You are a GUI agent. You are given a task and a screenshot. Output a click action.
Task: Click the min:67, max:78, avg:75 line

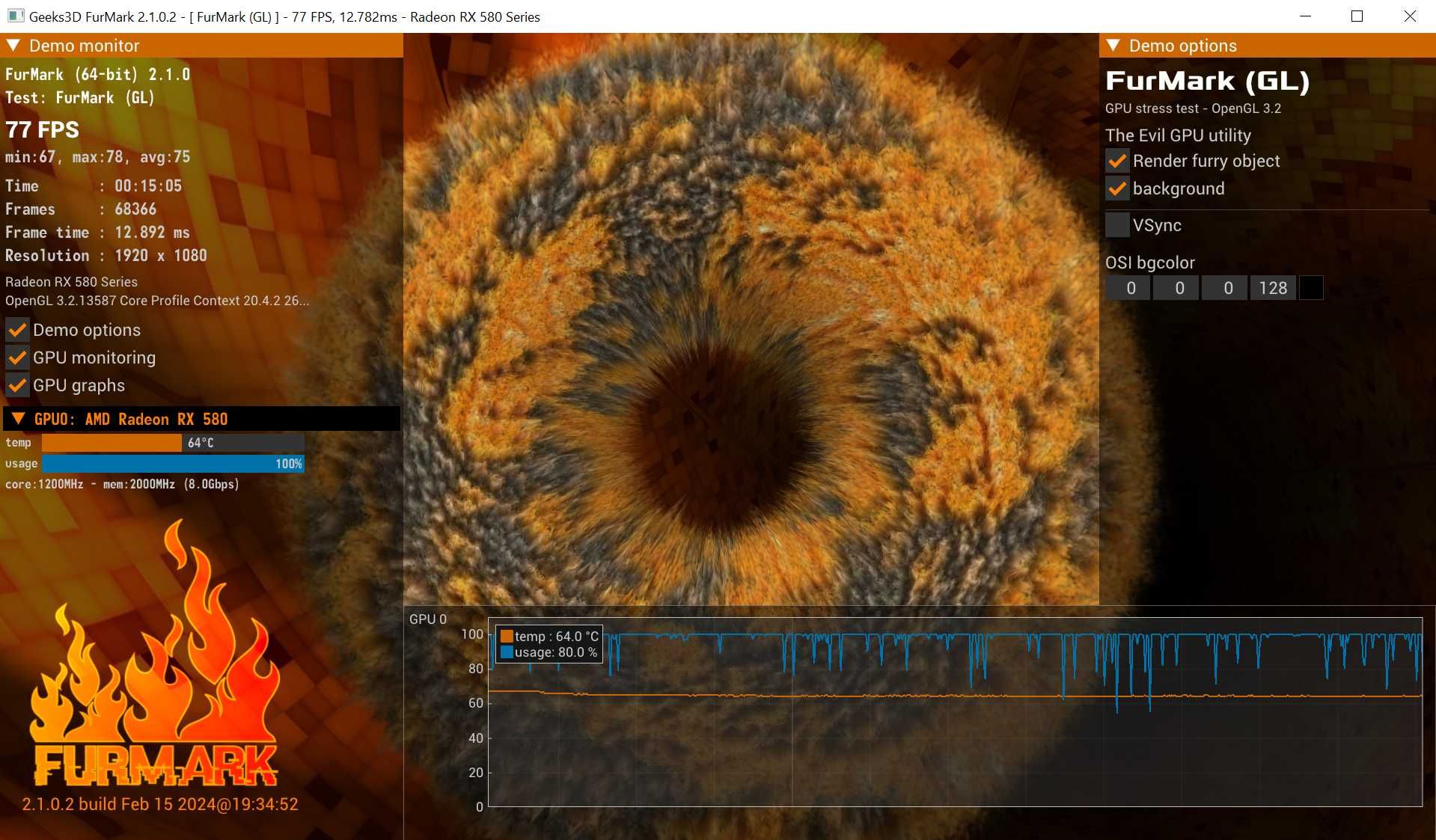pyautogui.click(x=98, y=157)
